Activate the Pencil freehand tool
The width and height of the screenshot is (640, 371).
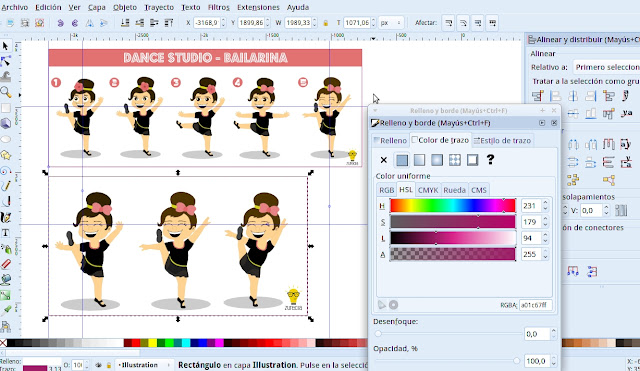5,186
